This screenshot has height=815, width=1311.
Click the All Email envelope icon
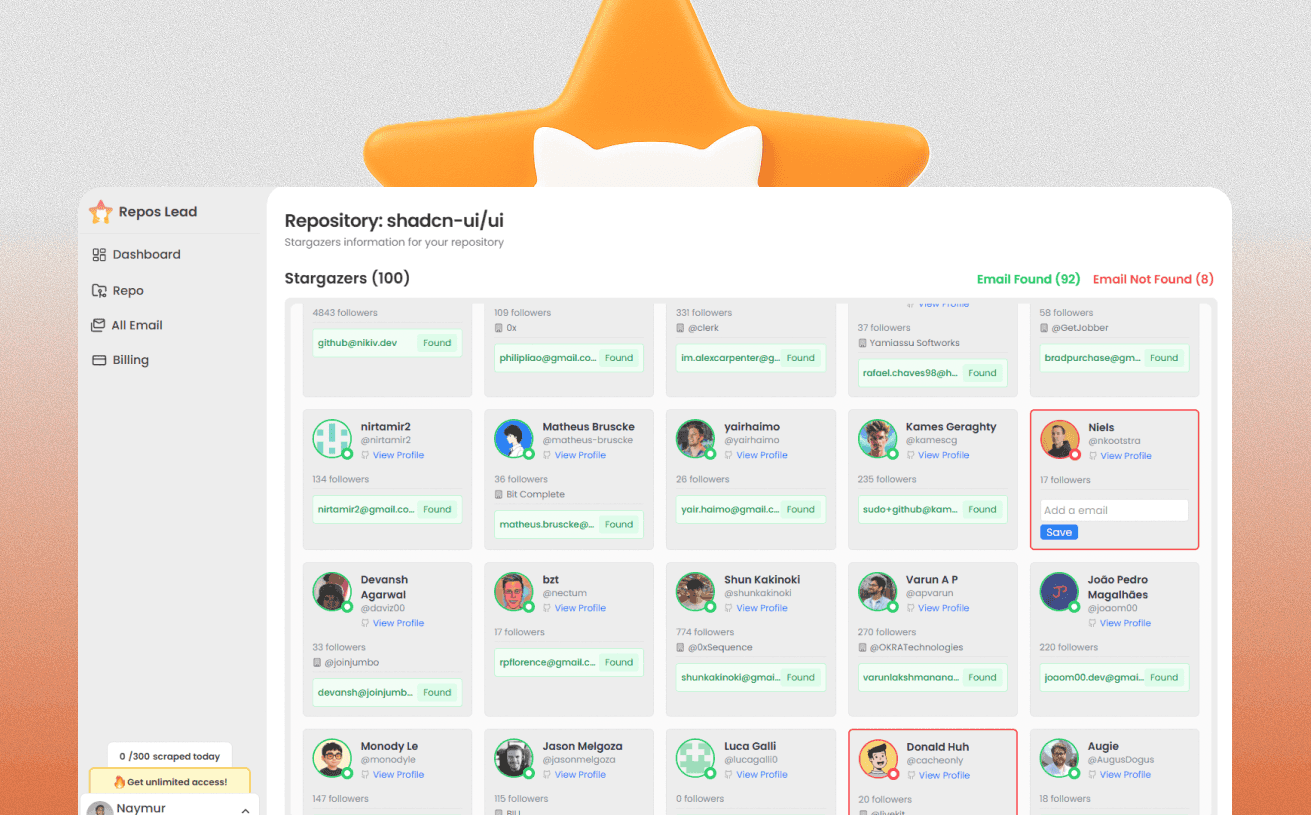tap(98, 325)
